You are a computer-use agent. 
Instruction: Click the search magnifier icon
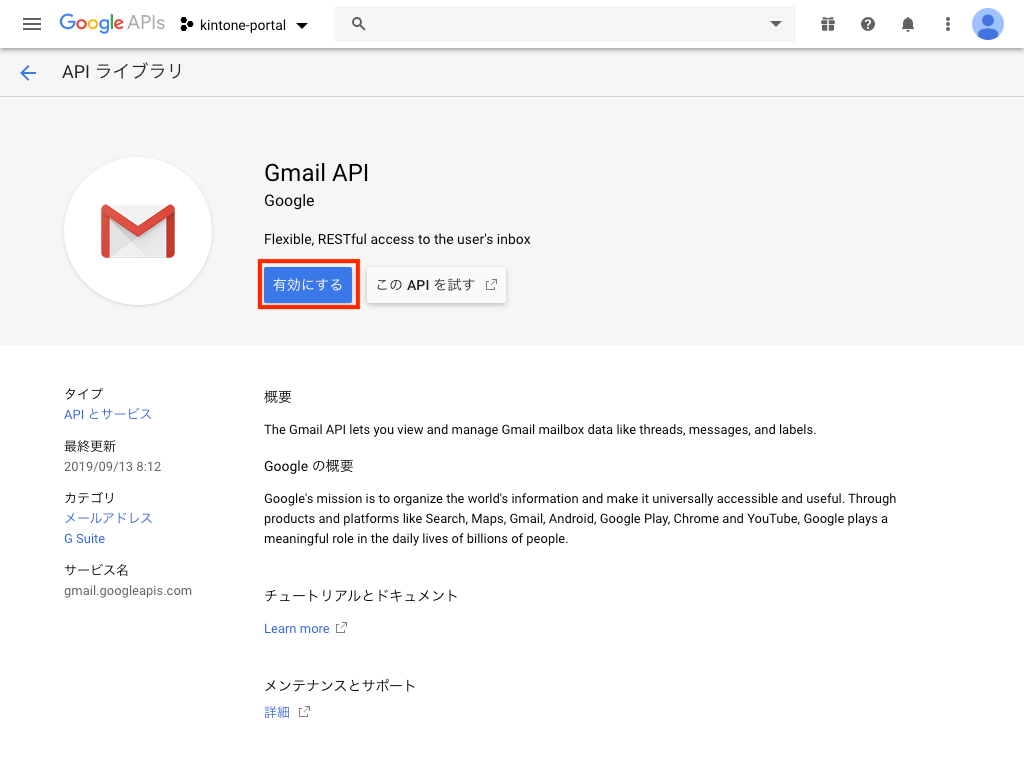359,24
